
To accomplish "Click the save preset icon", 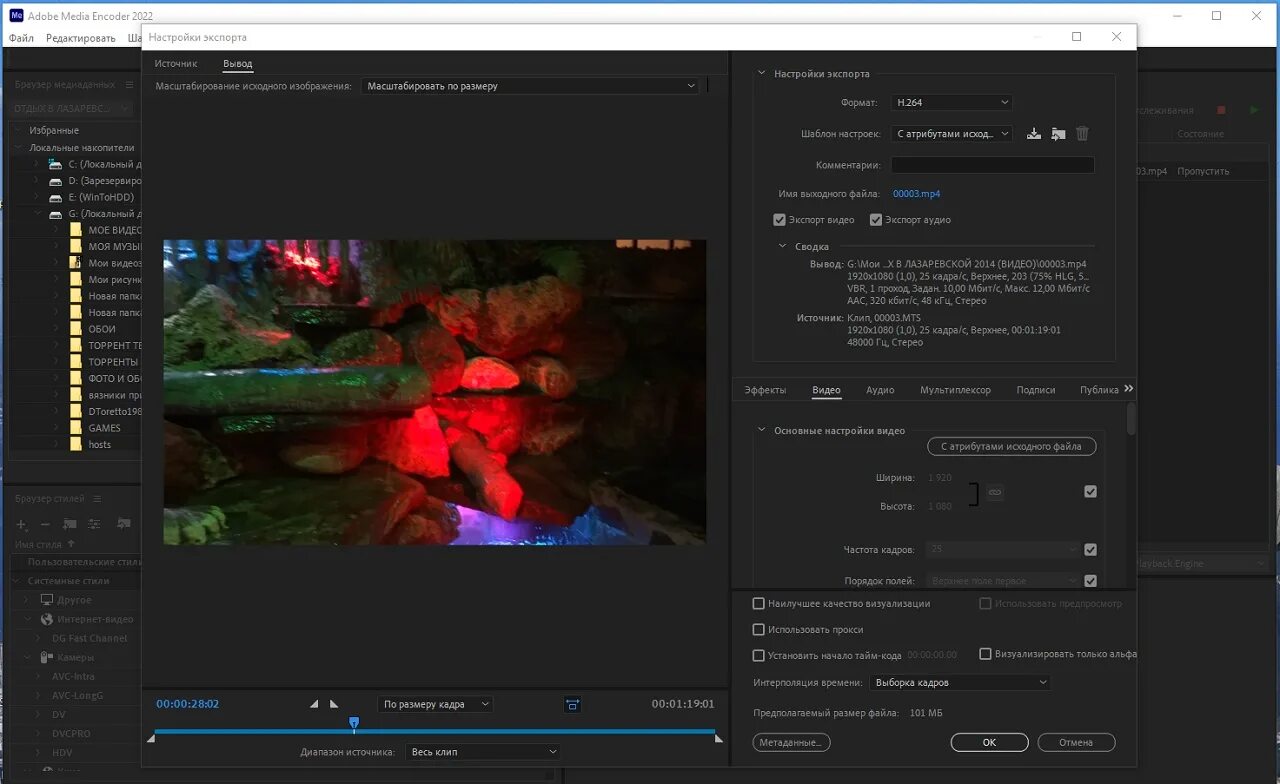I will point(1034,134).
